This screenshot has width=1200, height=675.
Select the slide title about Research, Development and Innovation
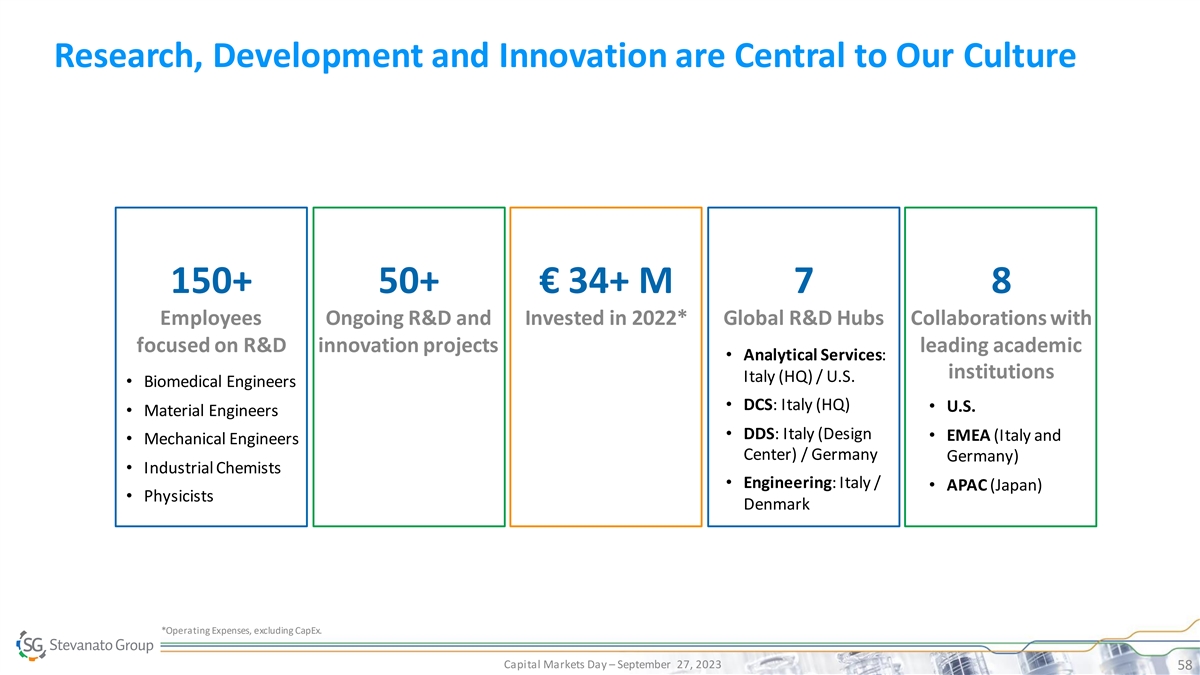click(565, 57)
